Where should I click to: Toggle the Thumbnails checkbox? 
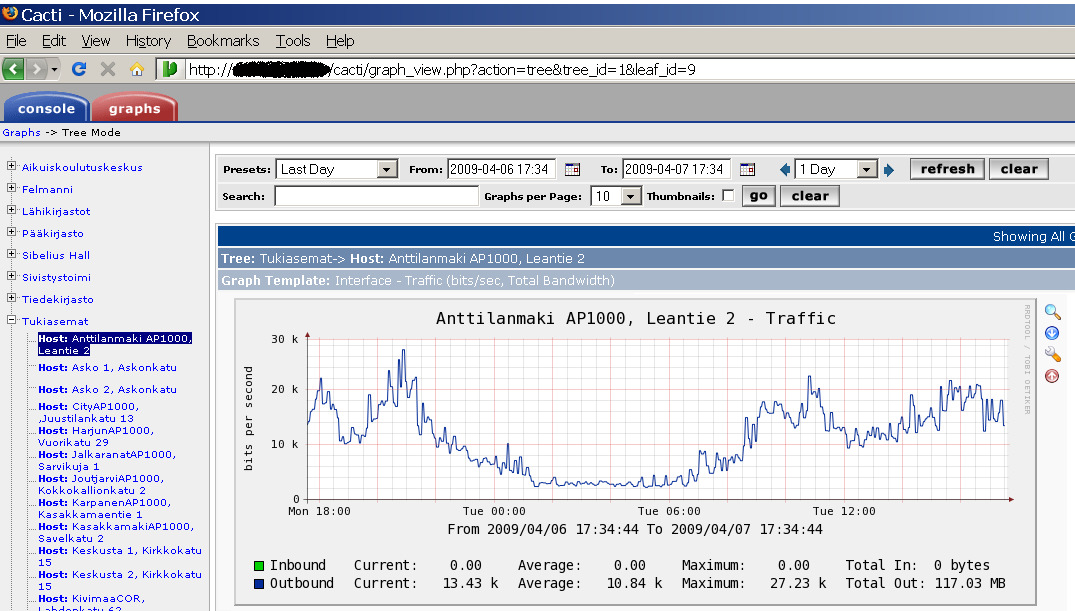click(728, 195)
